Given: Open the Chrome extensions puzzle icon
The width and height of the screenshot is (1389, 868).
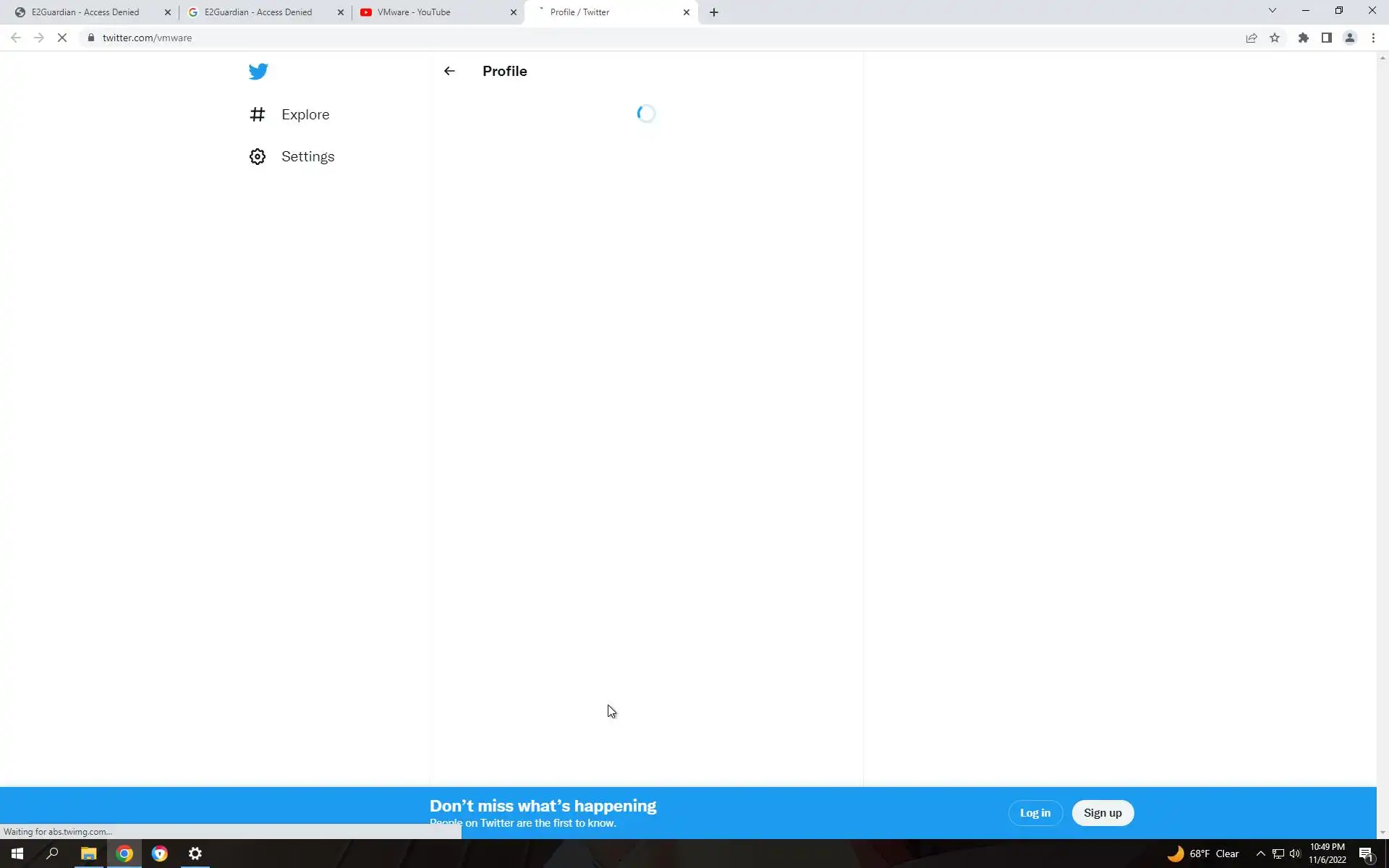Looking at the screenshot, I should (1303, 38).
